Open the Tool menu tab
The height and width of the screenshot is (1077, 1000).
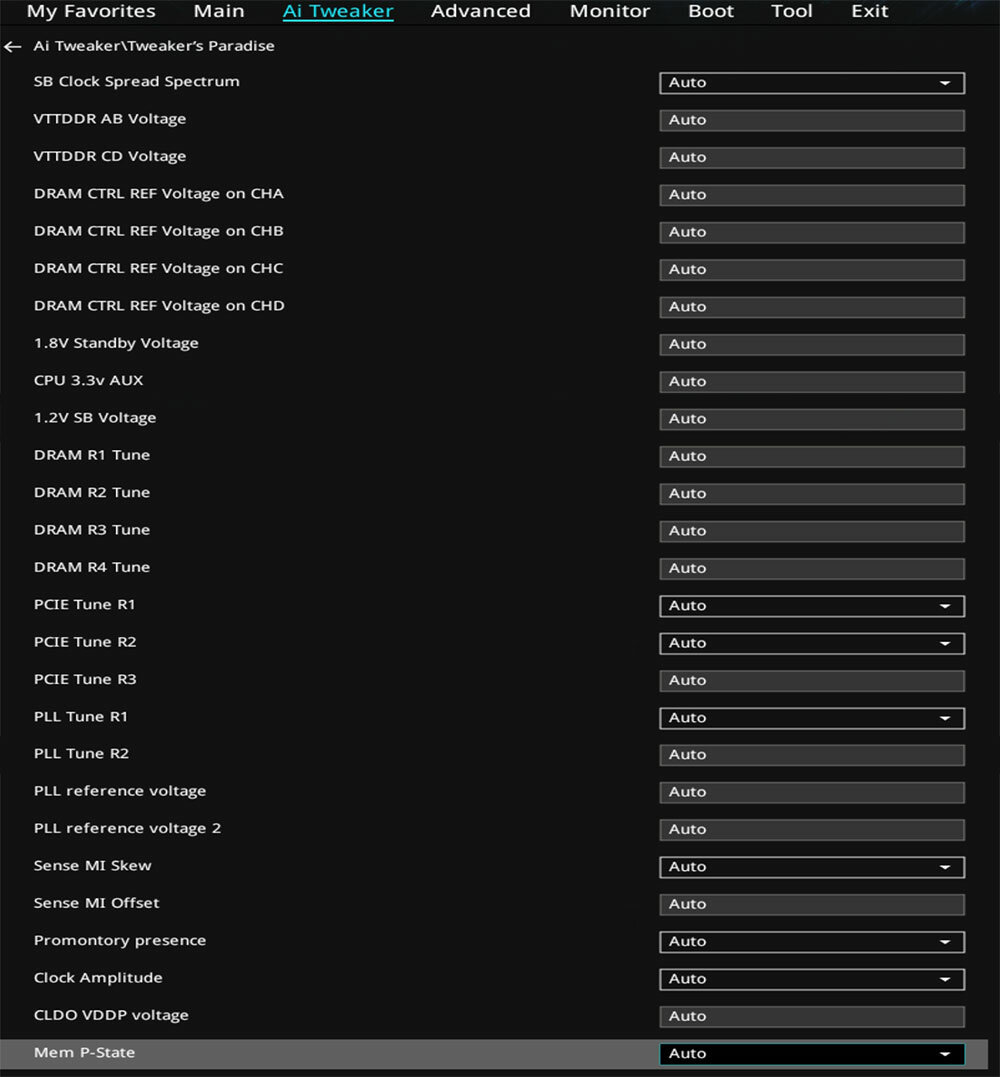(792, 12)
